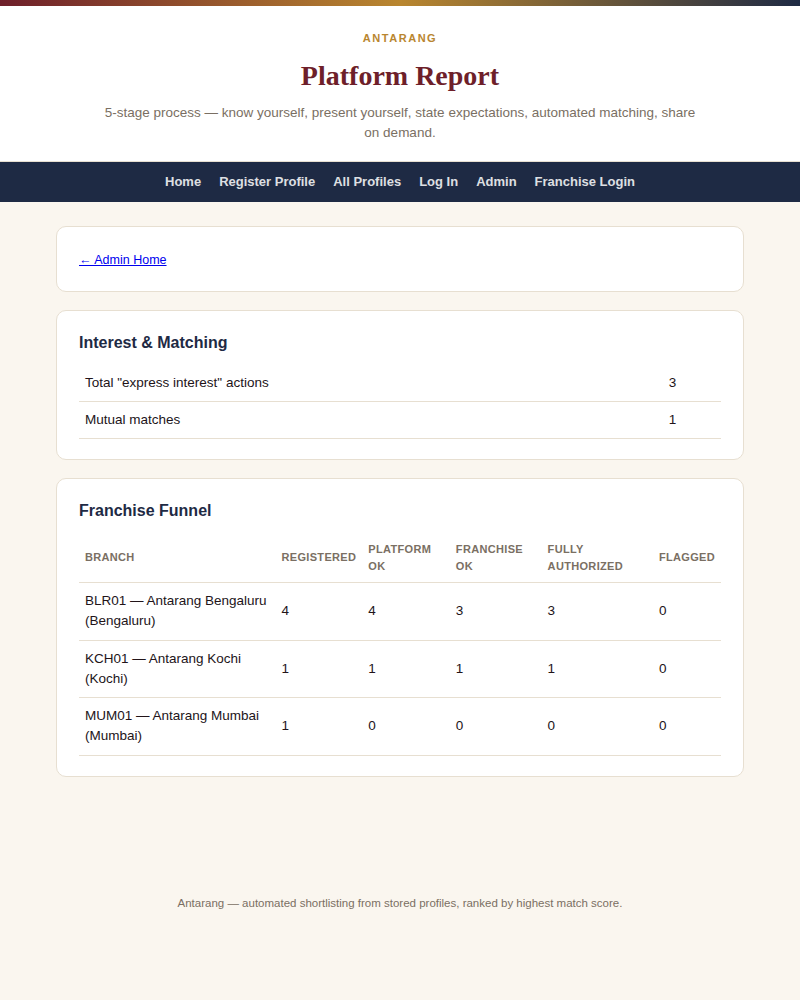This screenshot has width=800, height=1000.
Task: Click the FULLY AUTHORIZED column header
Action: 585,557
